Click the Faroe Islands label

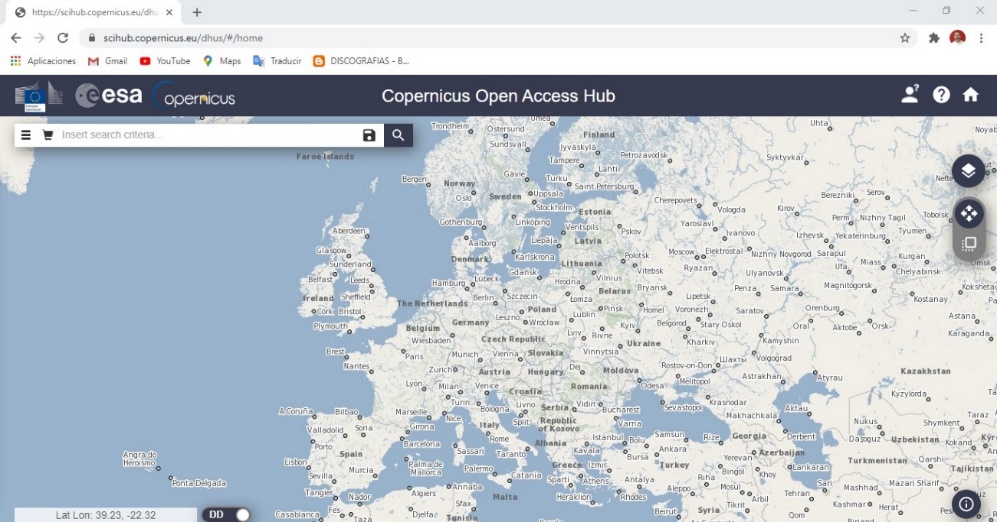pos(325,156)
